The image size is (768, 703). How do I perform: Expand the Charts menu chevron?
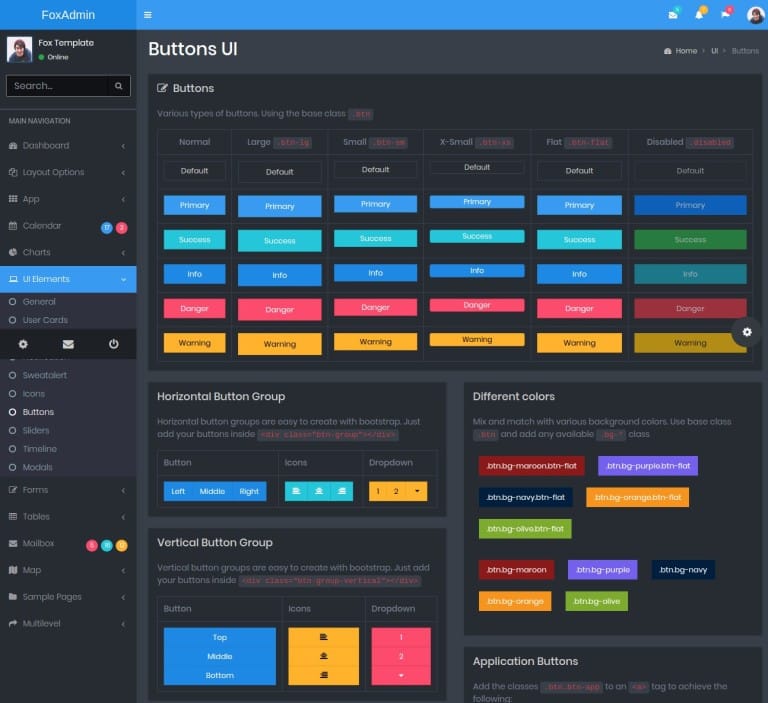coord(123,253)
